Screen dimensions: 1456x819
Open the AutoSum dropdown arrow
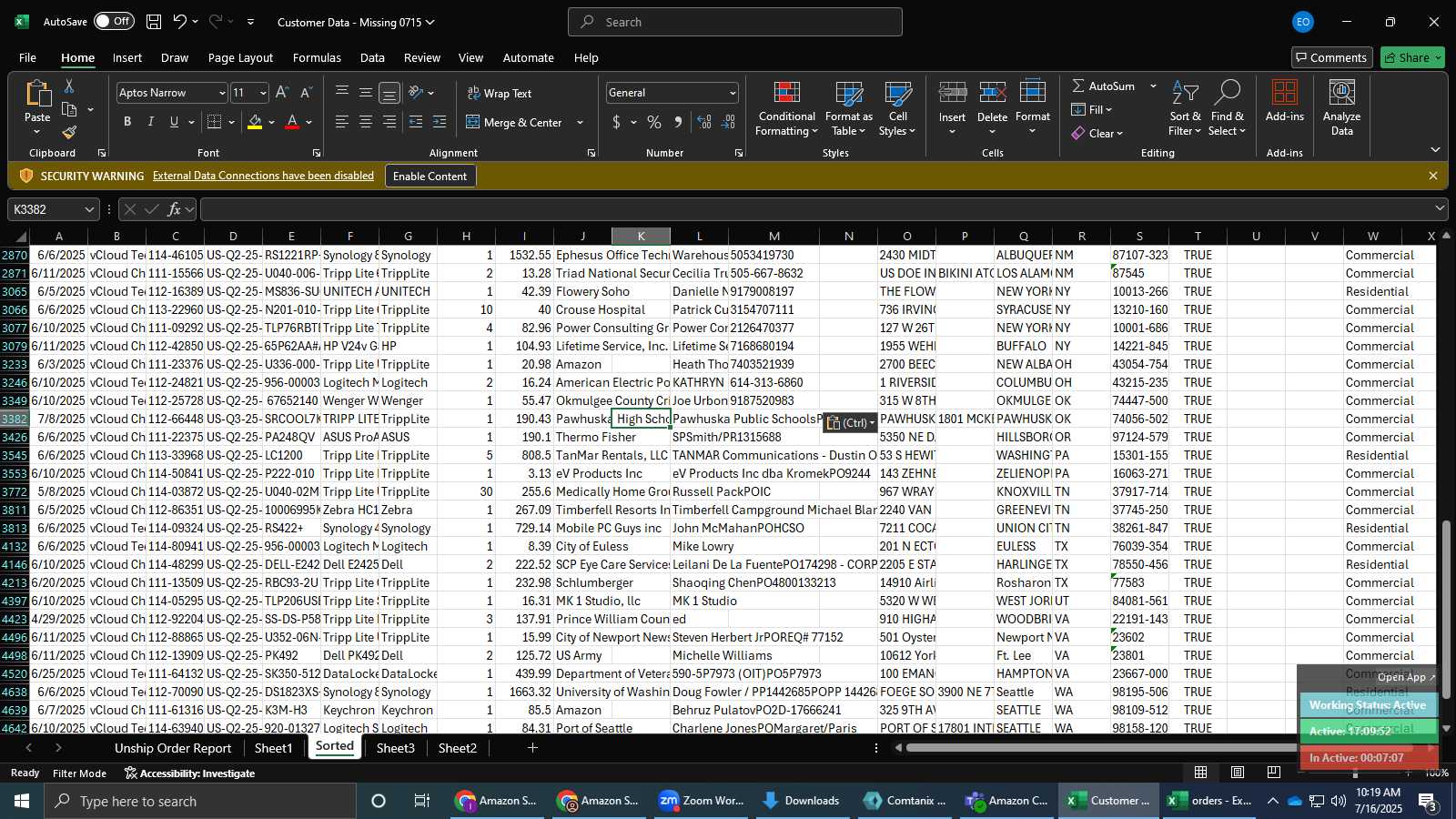[x=1153, y=86]
